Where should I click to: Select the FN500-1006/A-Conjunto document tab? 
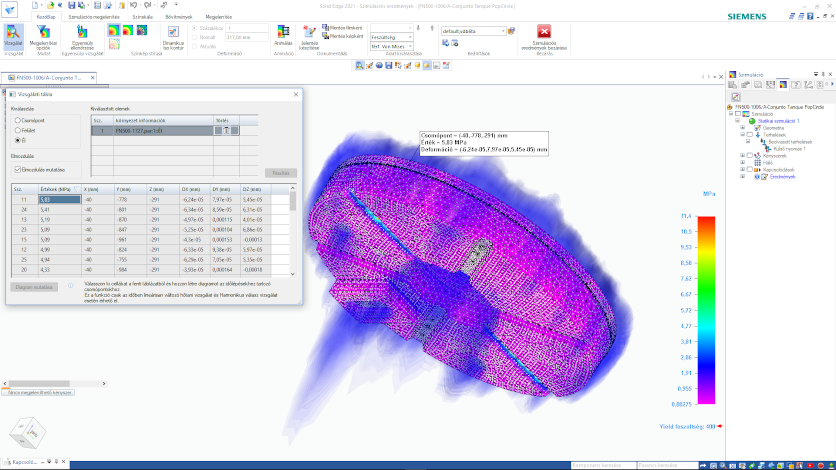tap(49, 78)
